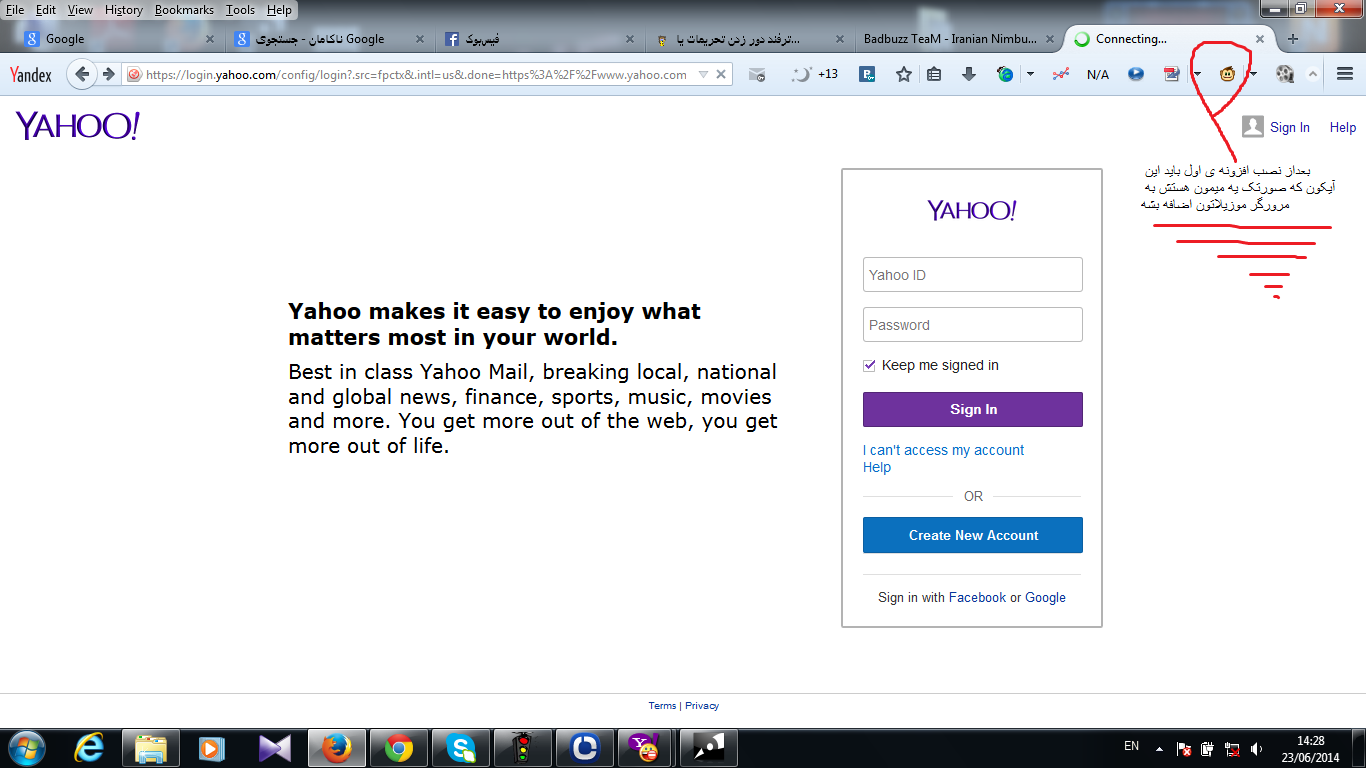This screenshot has height=768, width=1366.
Task: Sign in with Facebook link
Action: tap(977, 597)
